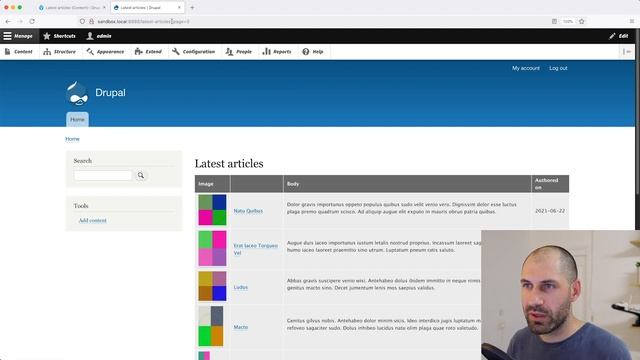This screenshot has width=640, height=360.
Task: Open the Macto article
Action: coord(241,327)
